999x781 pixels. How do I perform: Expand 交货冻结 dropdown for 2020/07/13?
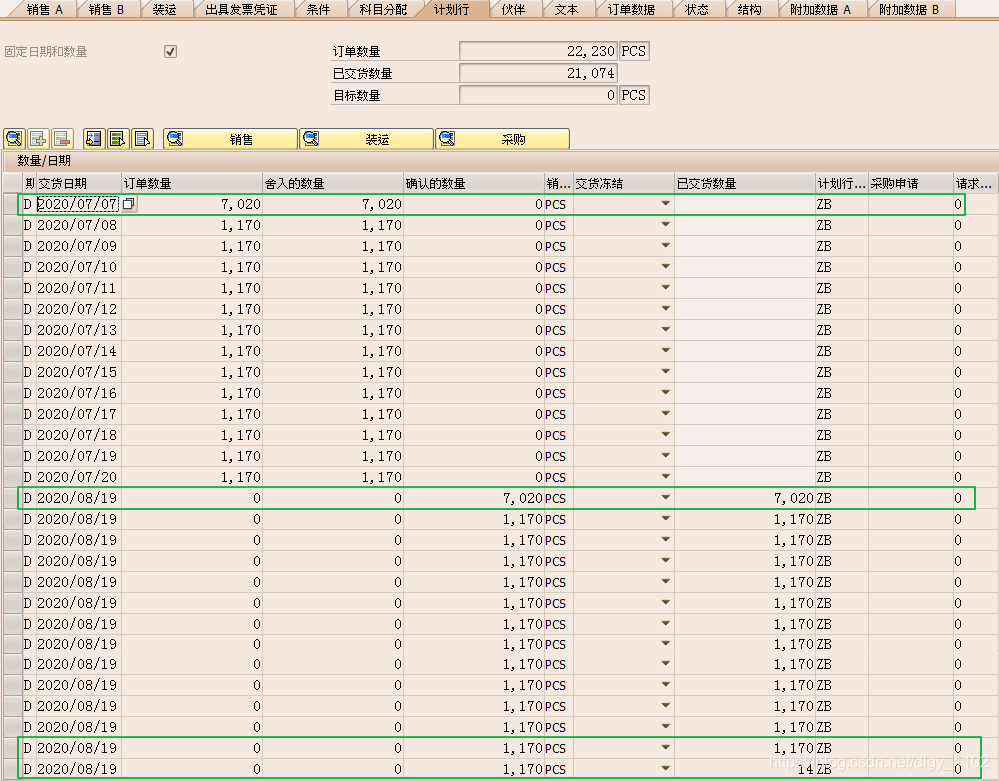665,330
